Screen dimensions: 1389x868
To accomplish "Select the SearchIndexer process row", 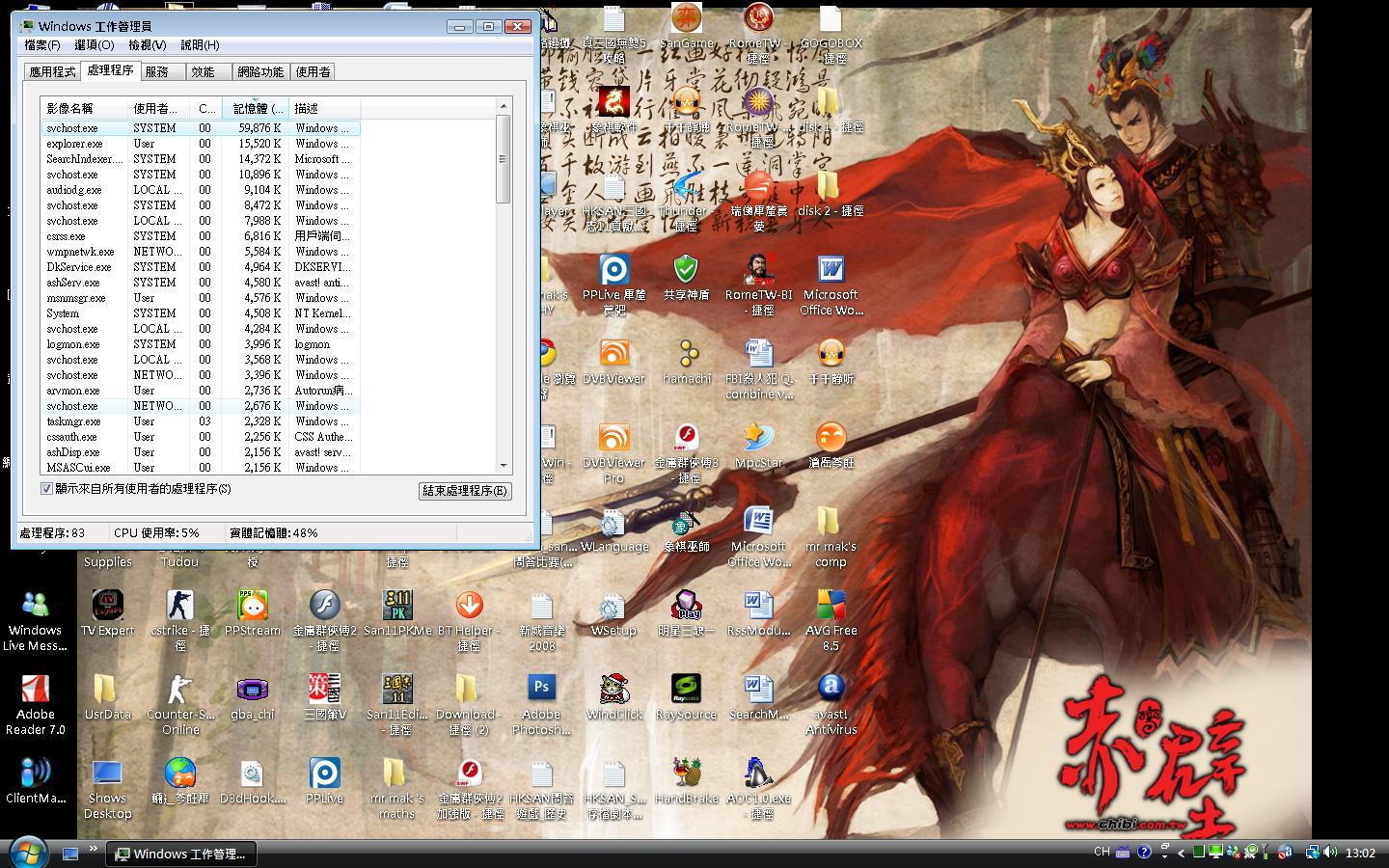I will (x=201, y=159).
